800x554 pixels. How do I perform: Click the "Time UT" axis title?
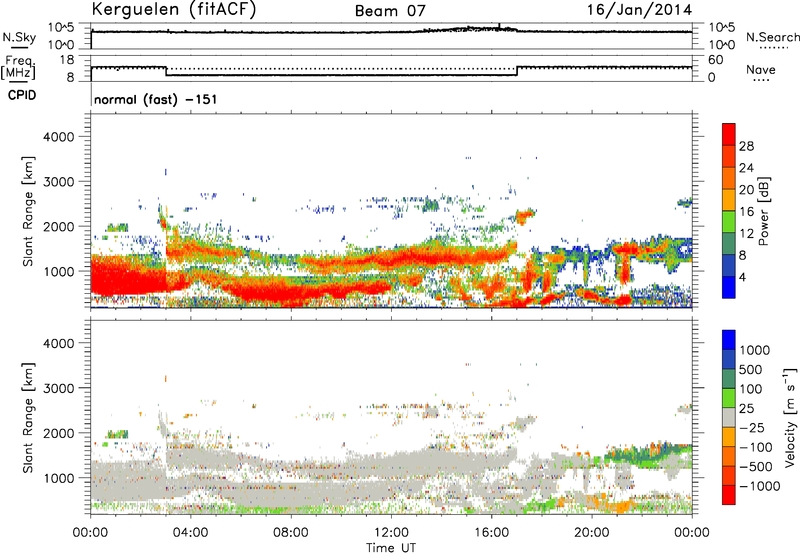[x=391, y=548]
